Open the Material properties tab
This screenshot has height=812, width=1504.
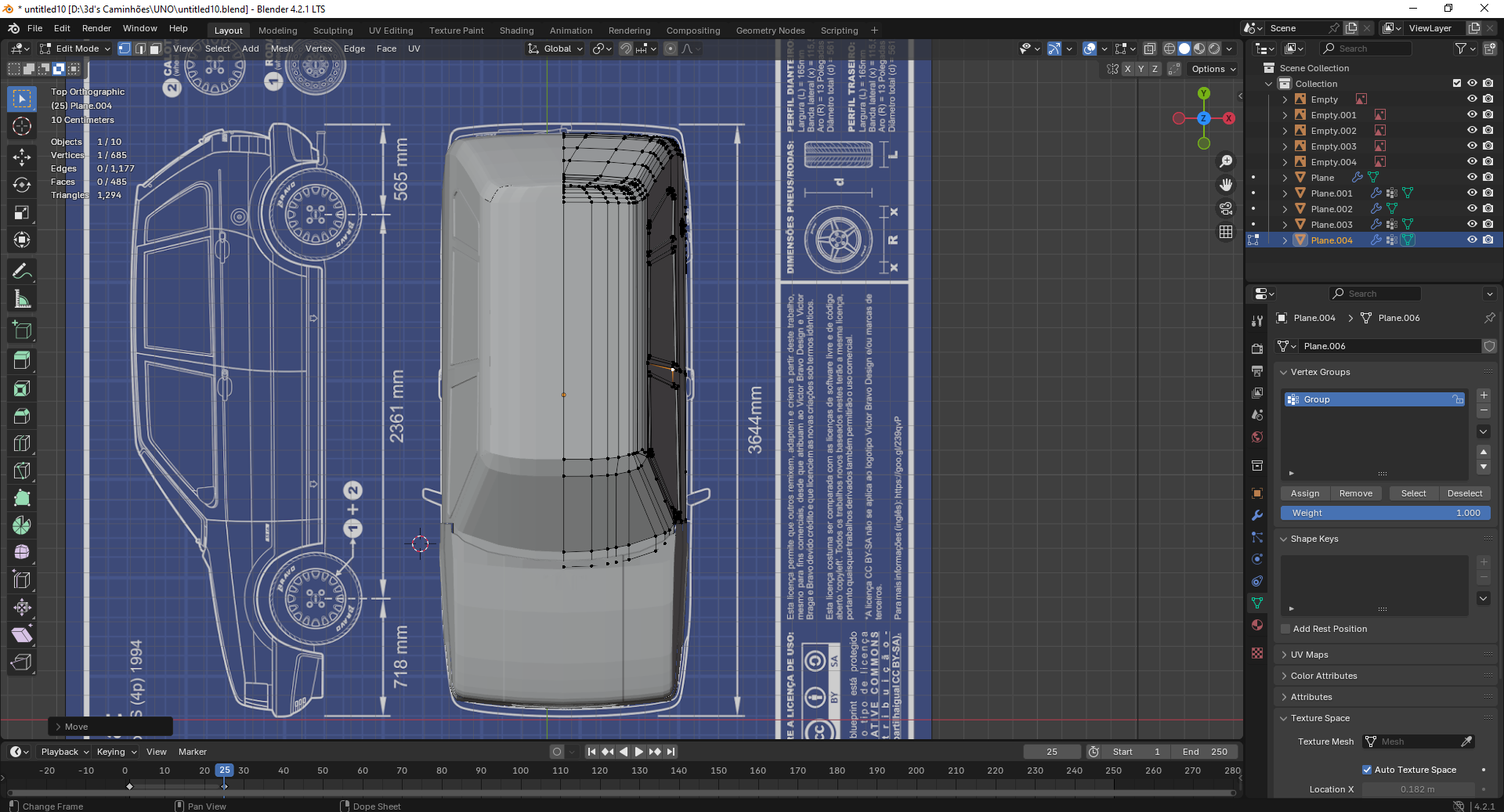[x=1257, y=625]
